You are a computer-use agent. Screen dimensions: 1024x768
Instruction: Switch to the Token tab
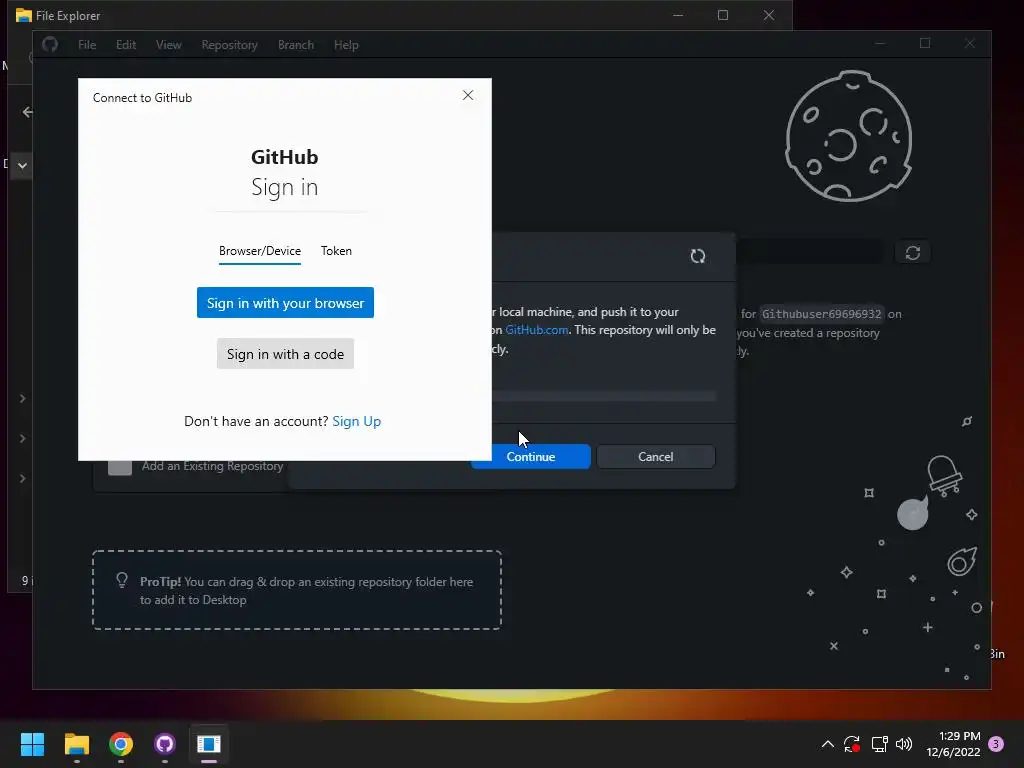point(336,251)
